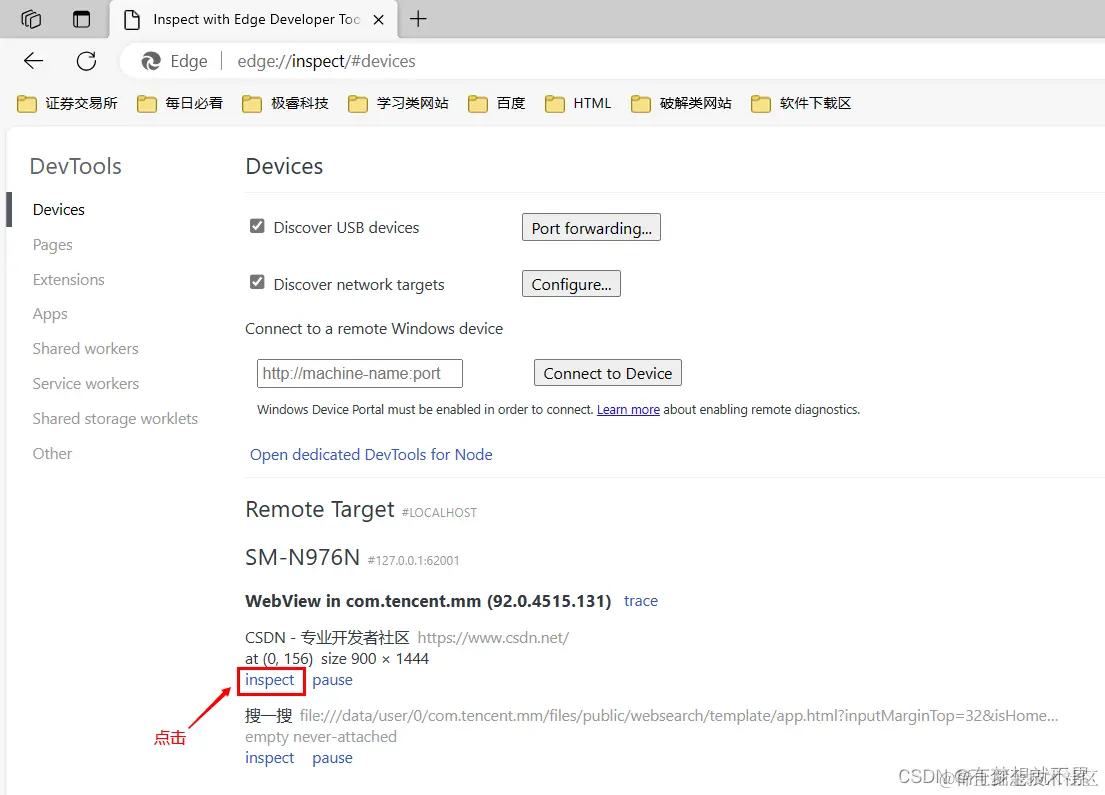Select Shared storage worklets in the sidebar
The image size is (1105, 795).
click(115, 419)
